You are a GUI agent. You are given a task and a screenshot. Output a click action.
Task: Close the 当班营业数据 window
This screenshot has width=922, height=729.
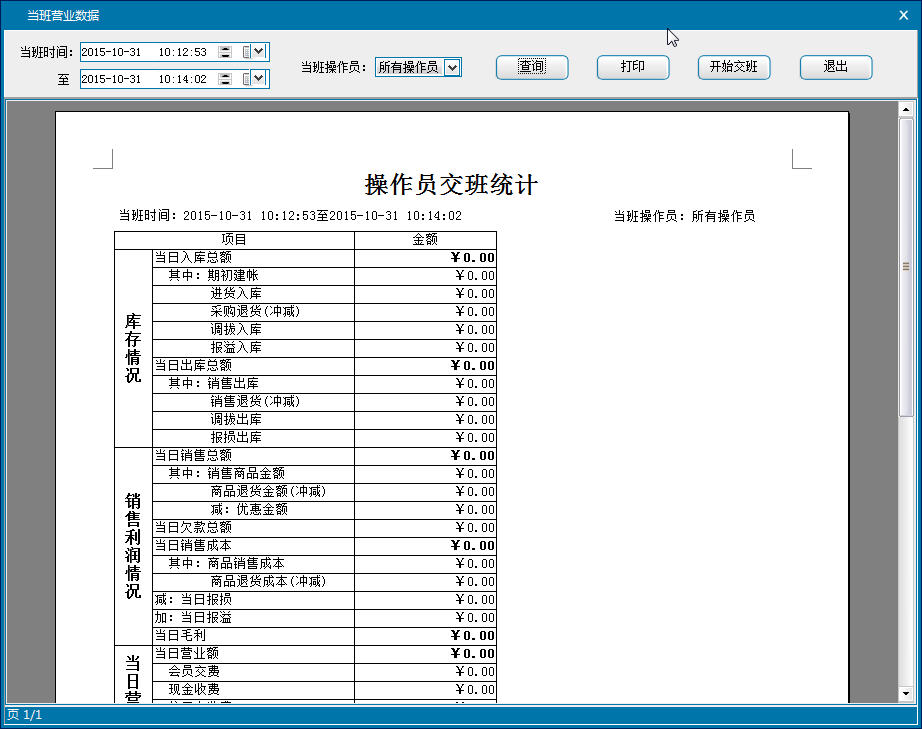click(904, 15)
